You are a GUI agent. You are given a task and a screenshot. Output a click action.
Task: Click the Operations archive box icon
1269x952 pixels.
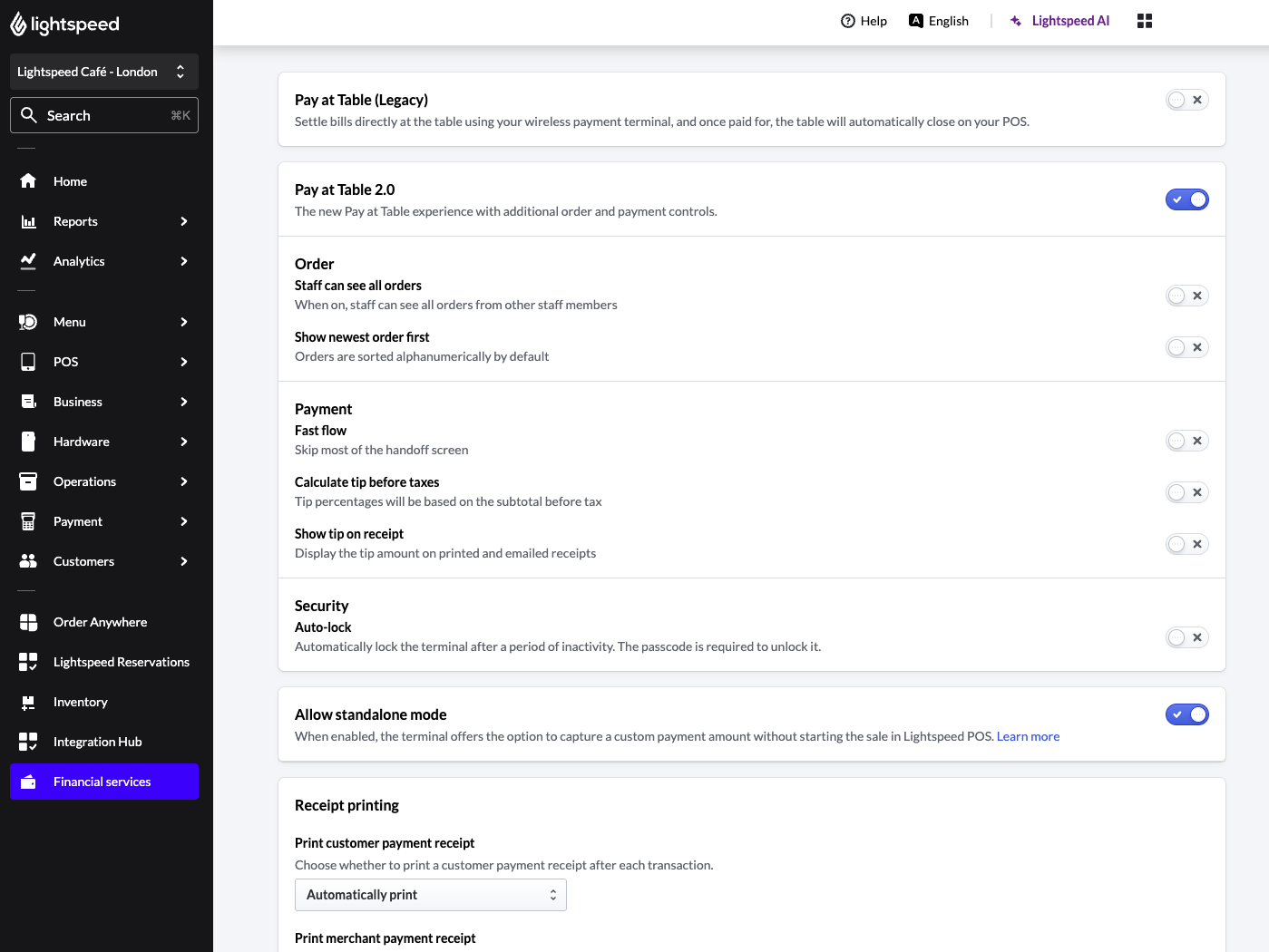(x=28, y=481)
